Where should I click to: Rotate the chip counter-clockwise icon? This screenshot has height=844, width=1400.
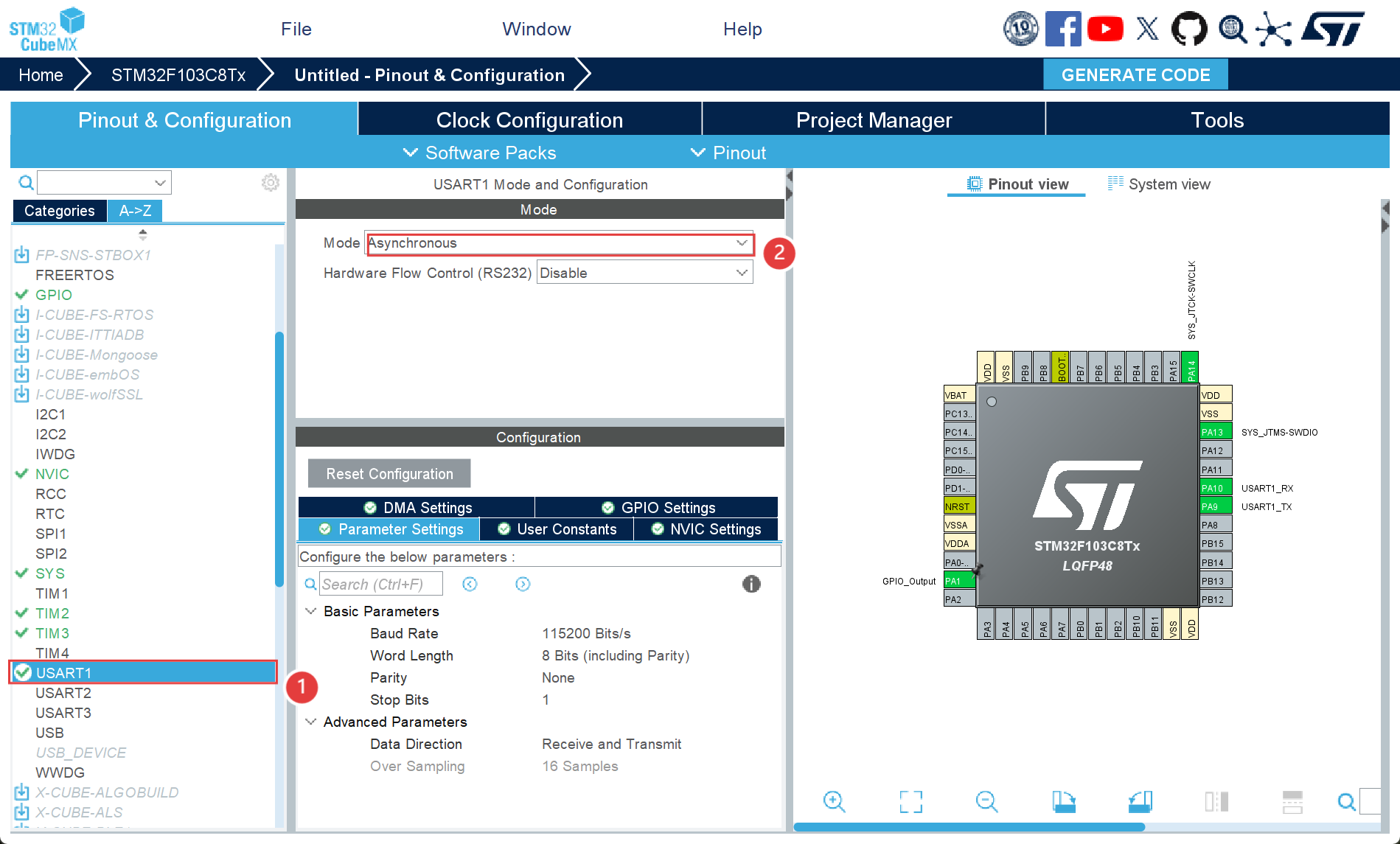tap(1140, 801)
